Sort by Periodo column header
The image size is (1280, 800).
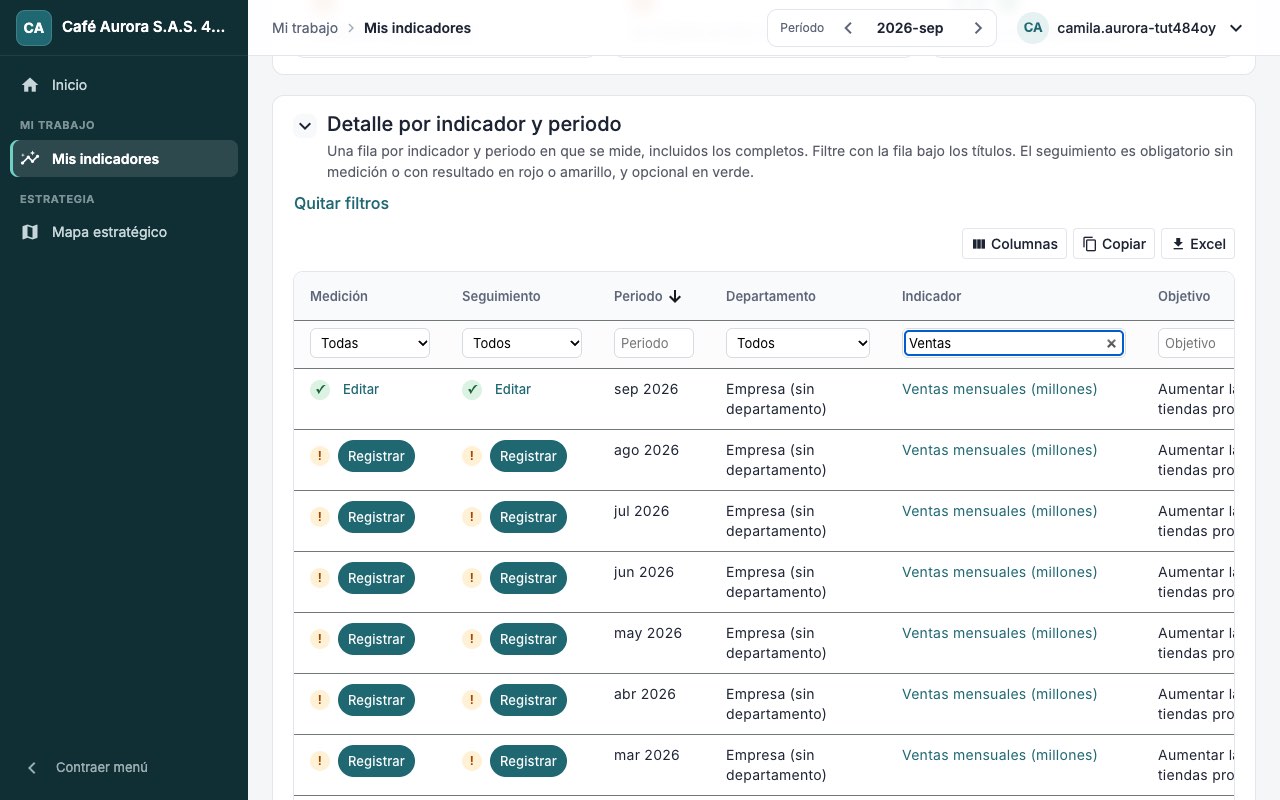coord(647,296)
